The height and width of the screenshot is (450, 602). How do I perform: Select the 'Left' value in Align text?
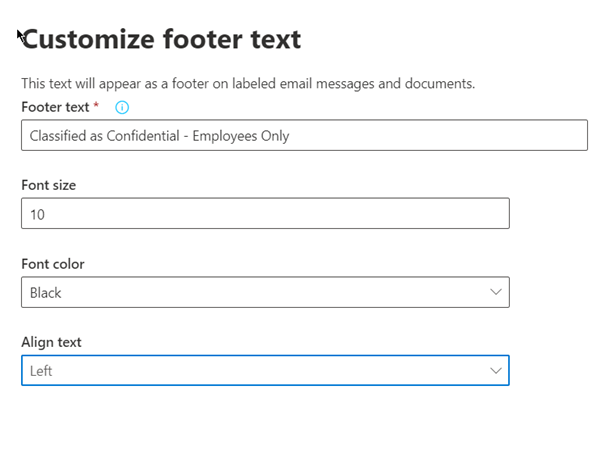(x=41, y=371)
